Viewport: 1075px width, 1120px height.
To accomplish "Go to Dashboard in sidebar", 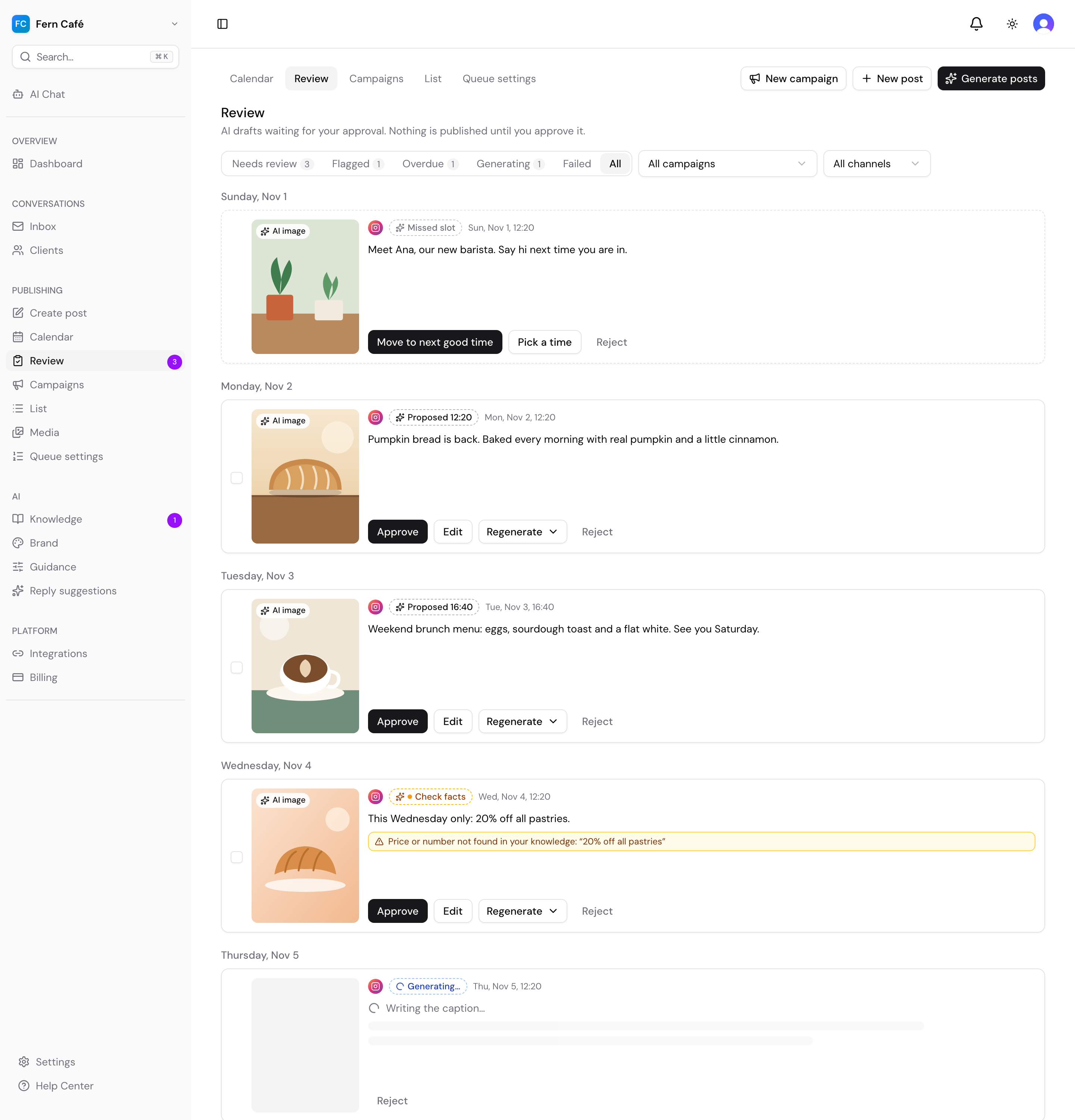I will tap(96, 164).
